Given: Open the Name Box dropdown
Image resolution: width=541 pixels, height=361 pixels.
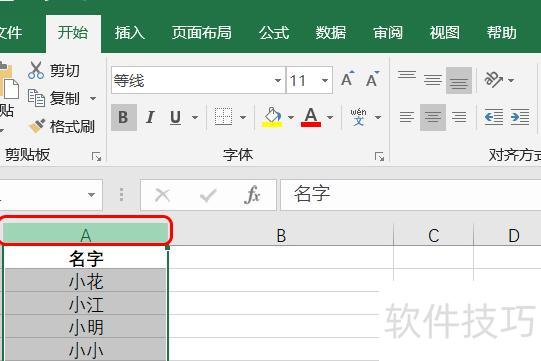Looking at the screenshot, I should 91,195.
